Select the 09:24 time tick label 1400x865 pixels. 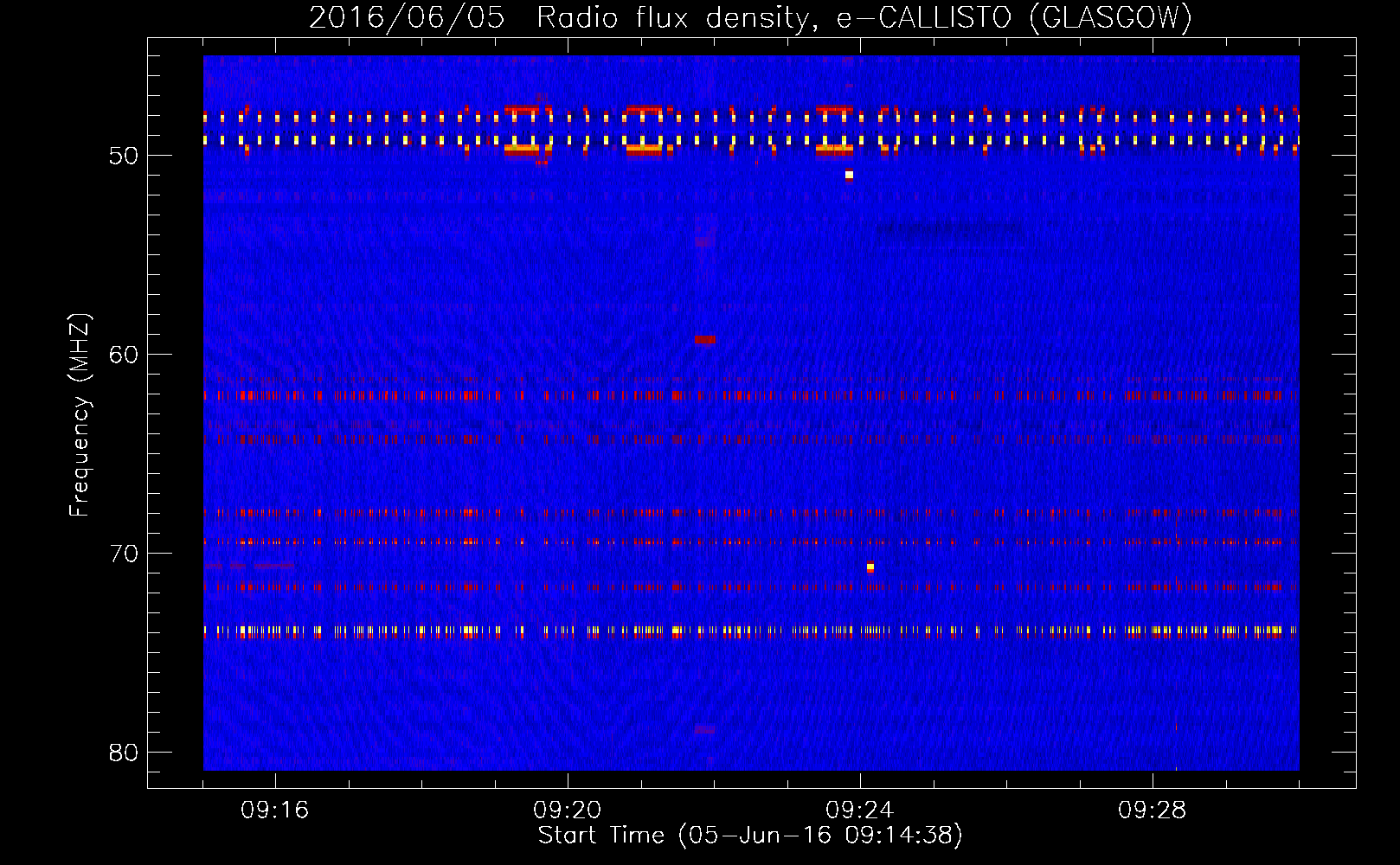(x=859, y=811)
